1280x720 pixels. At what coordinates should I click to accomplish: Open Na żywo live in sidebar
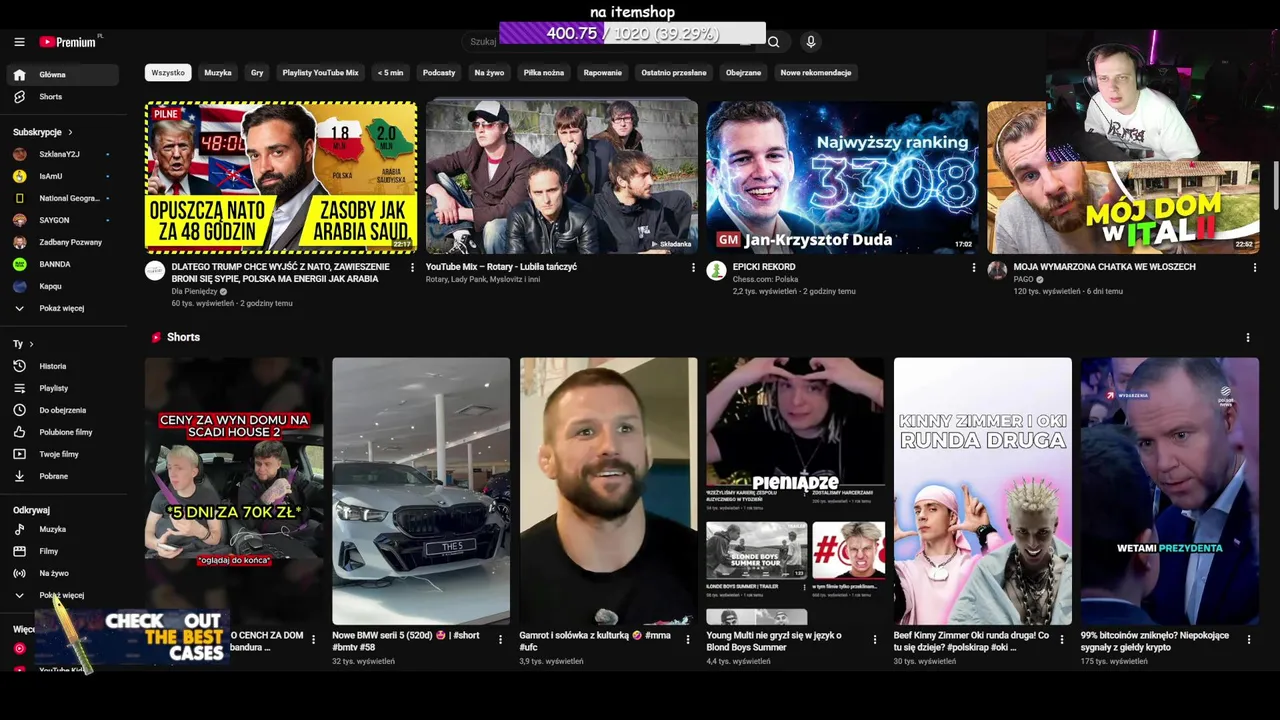coord(62,573)
